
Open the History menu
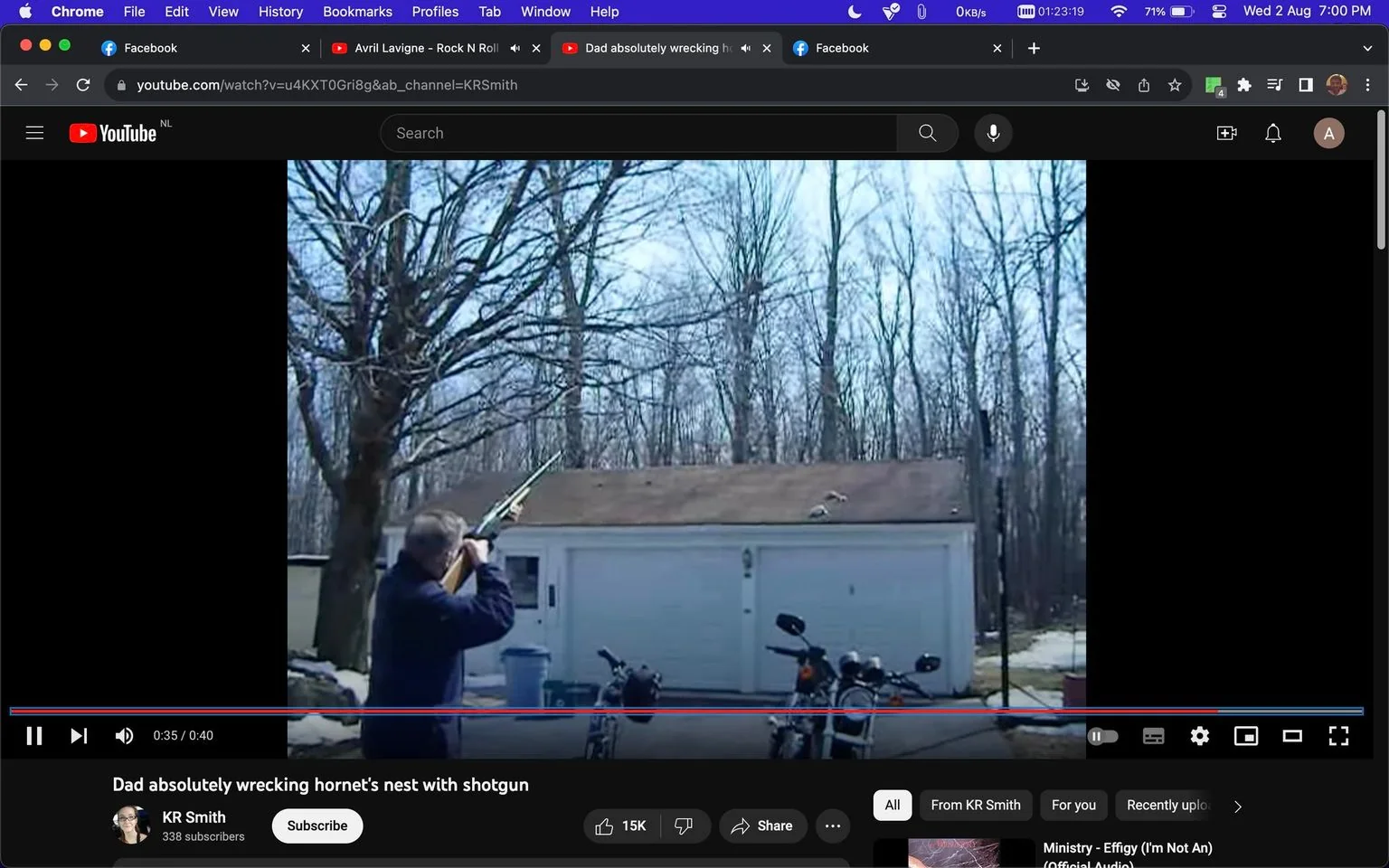click(x=280, y=12)
